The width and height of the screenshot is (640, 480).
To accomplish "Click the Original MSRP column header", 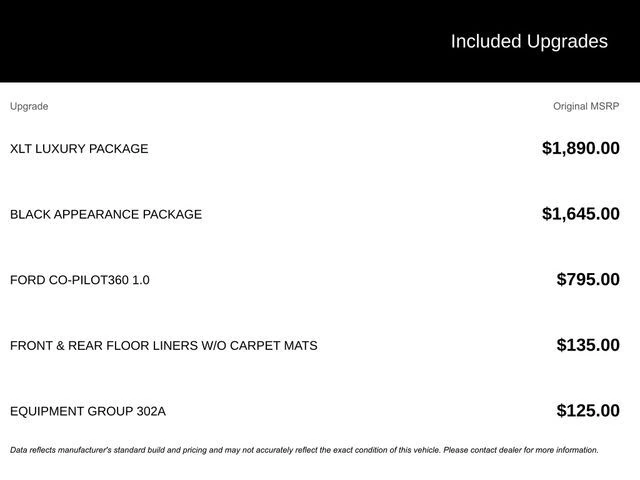I will tap(586, 106).
